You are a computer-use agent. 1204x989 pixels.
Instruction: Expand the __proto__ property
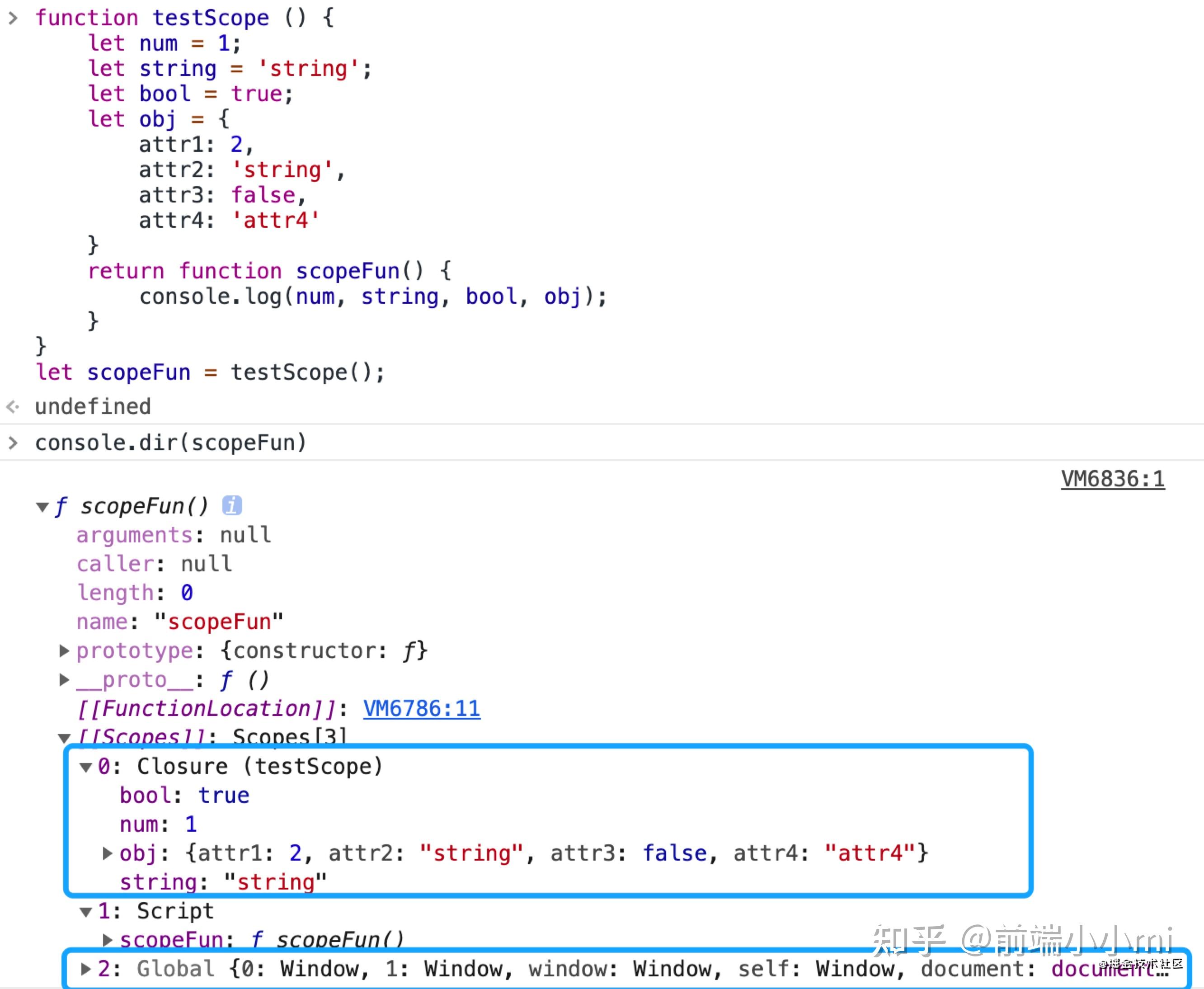coord(64,680)
